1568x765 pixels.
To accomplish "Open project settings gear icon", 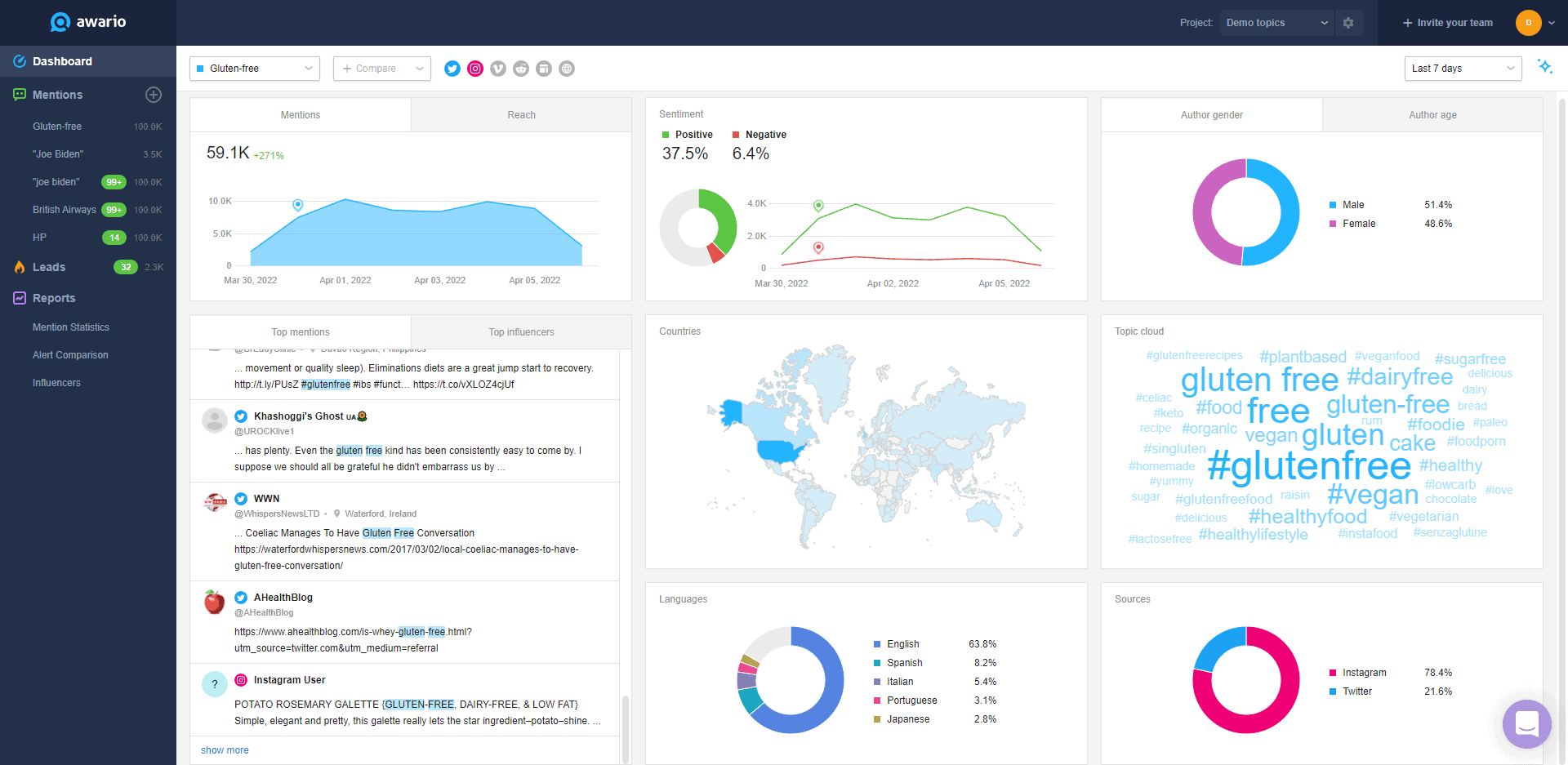I will coord(1348,23).
